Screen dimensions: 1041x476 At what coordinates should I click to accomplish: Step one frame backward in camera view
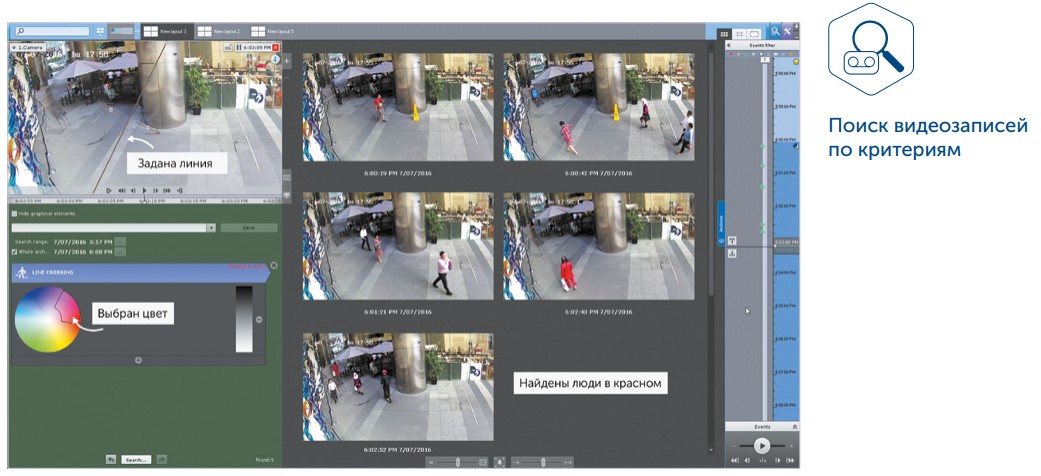click(133, 191)
